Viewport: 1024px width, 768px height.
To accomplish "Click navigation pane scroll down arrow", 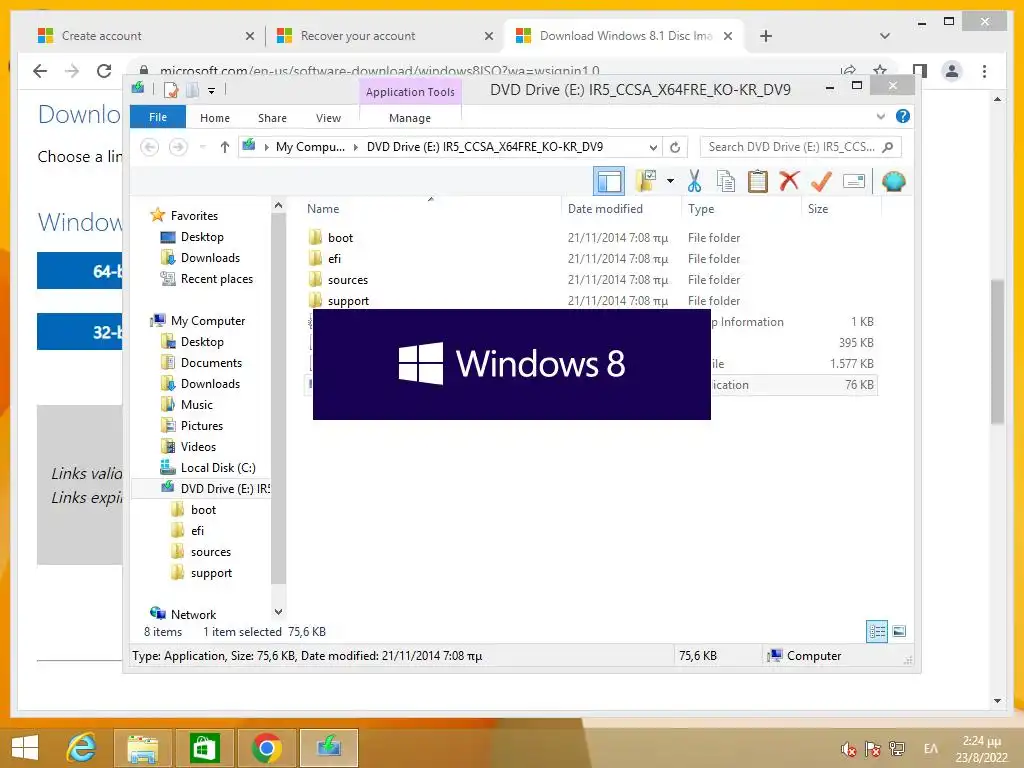I will 278,612.
